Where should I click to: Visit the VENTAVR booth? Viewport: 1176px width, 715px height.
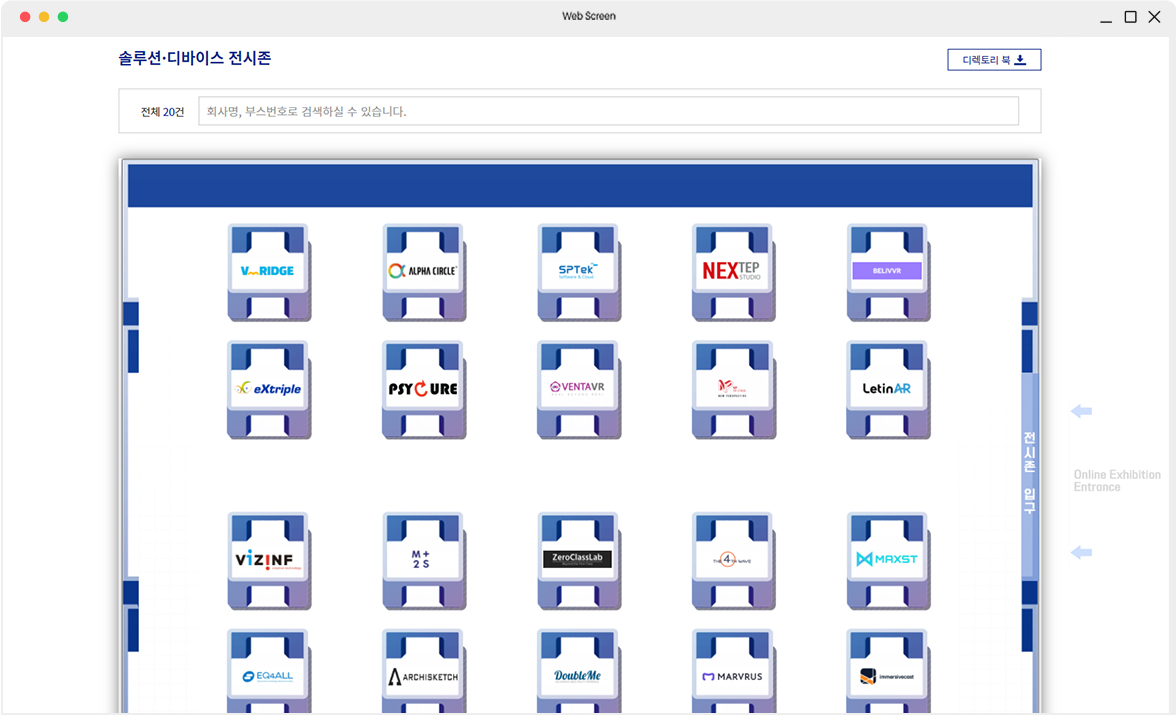(x=577, y=388)
